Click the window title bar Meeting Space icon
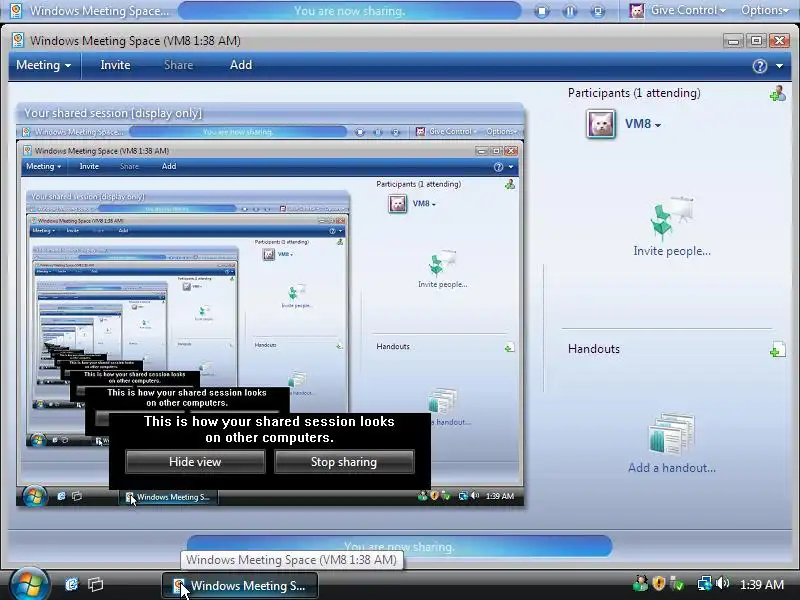Viewport: 800px width, 600px height. point(18,40)
